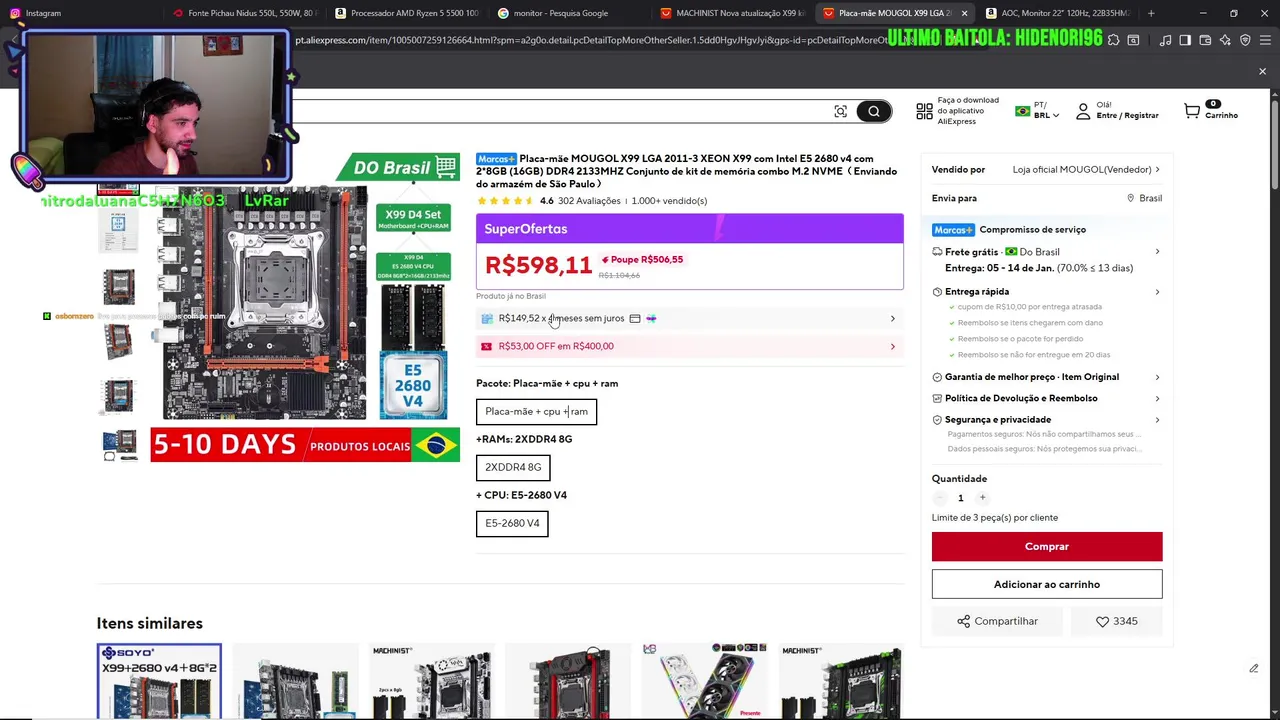
Task: Change the Envia para Brasil location
Action: [1144, 198]
